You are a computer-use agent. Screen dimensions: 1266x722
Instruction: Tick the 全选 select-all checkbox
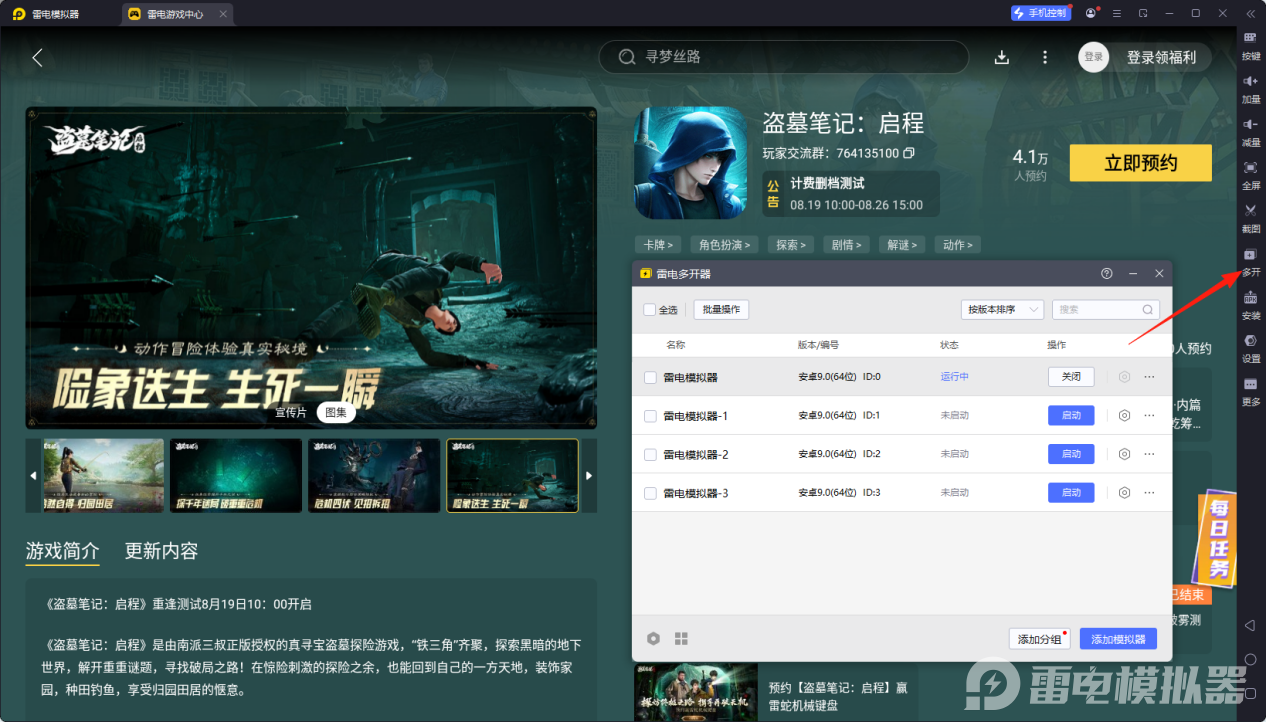(650, 310)
